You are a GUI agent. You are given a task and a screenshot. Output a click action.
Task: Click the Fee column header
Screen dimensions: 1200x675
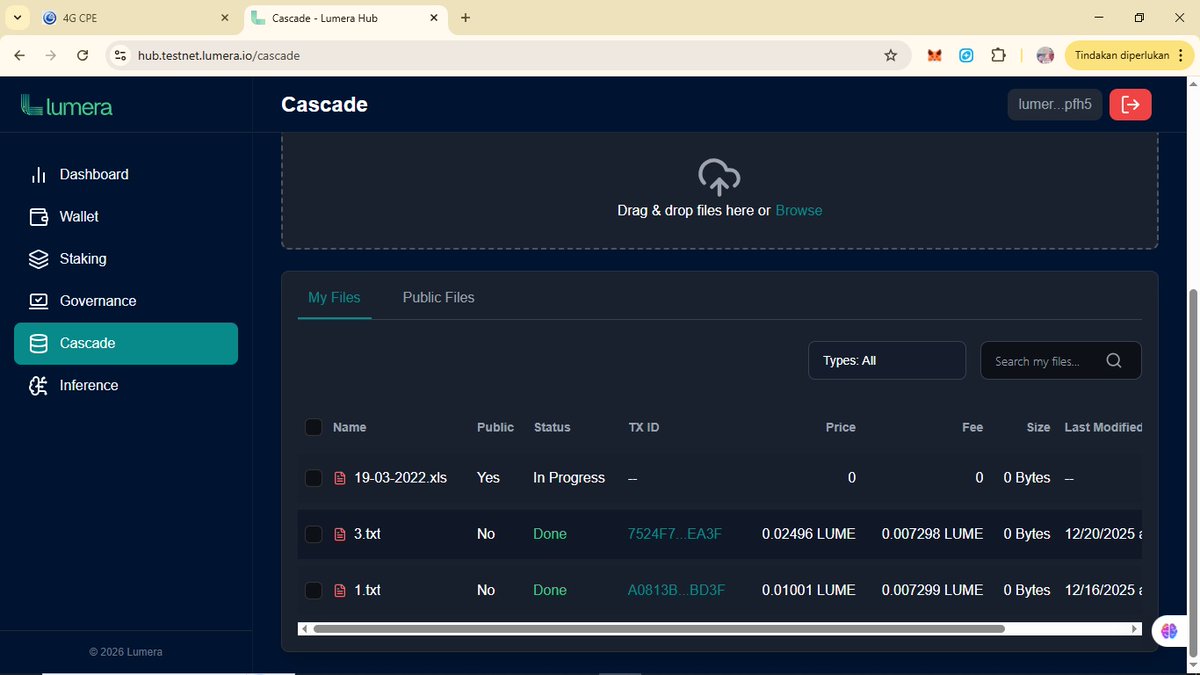973,427
